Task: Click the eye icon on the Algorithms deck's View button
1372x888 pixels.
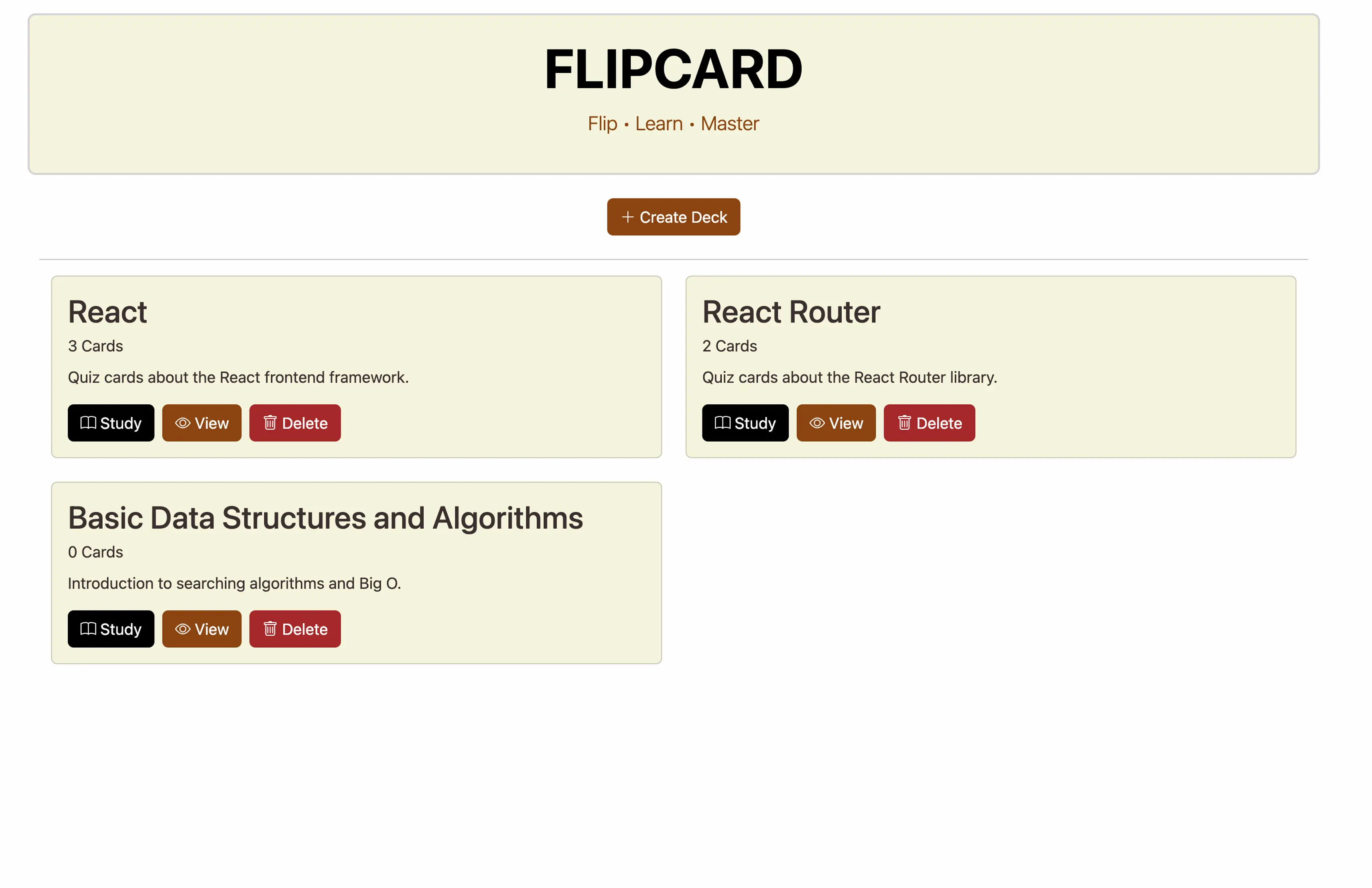Action: [x=183, y=628]
